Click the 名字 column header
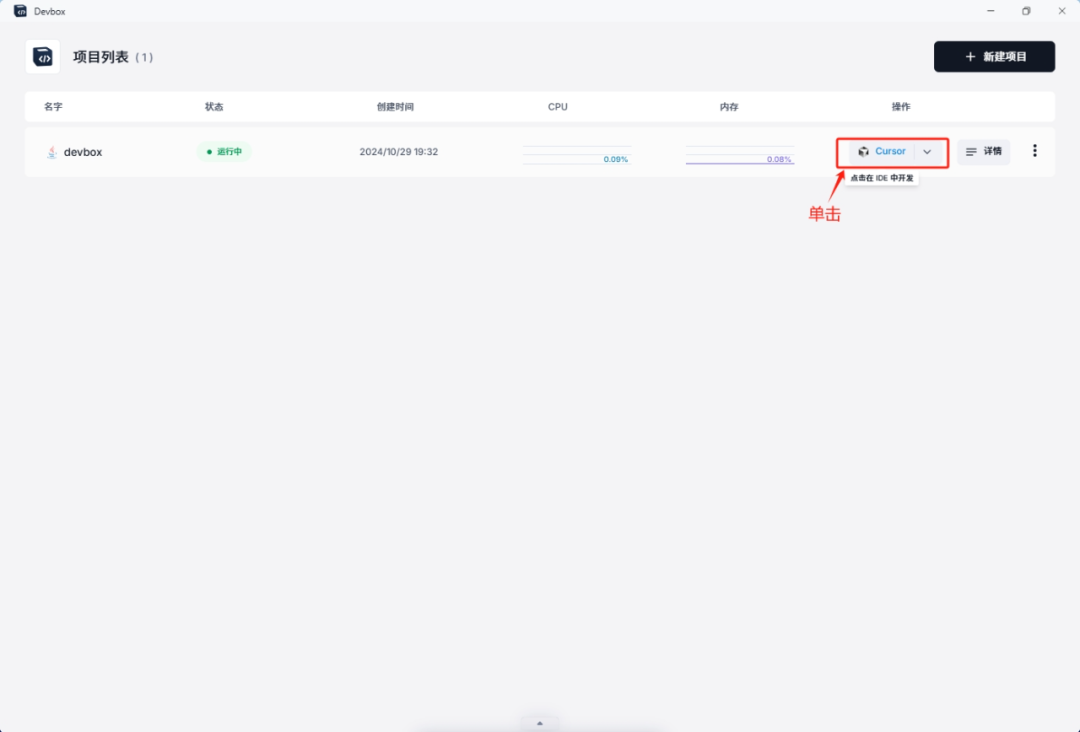The height and width of the screenshot is (732, 1080). (x=53, y=107)
